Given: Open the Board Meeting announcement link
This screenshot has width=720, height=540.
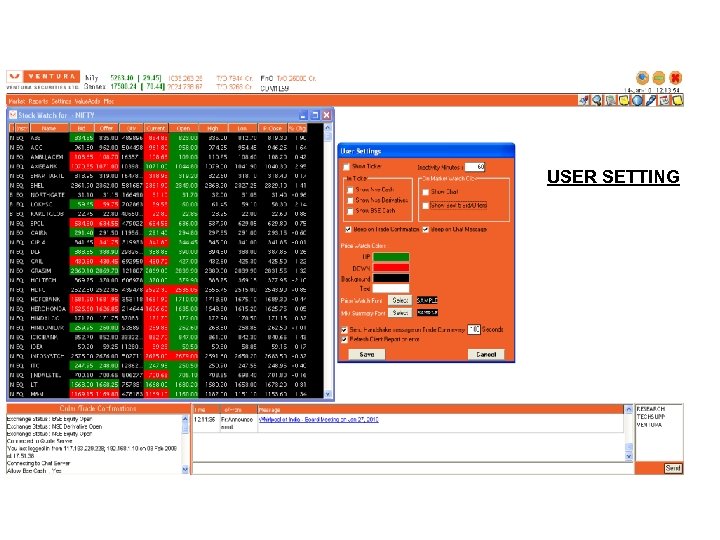Looking at the screenshot, I should point(319,419).
